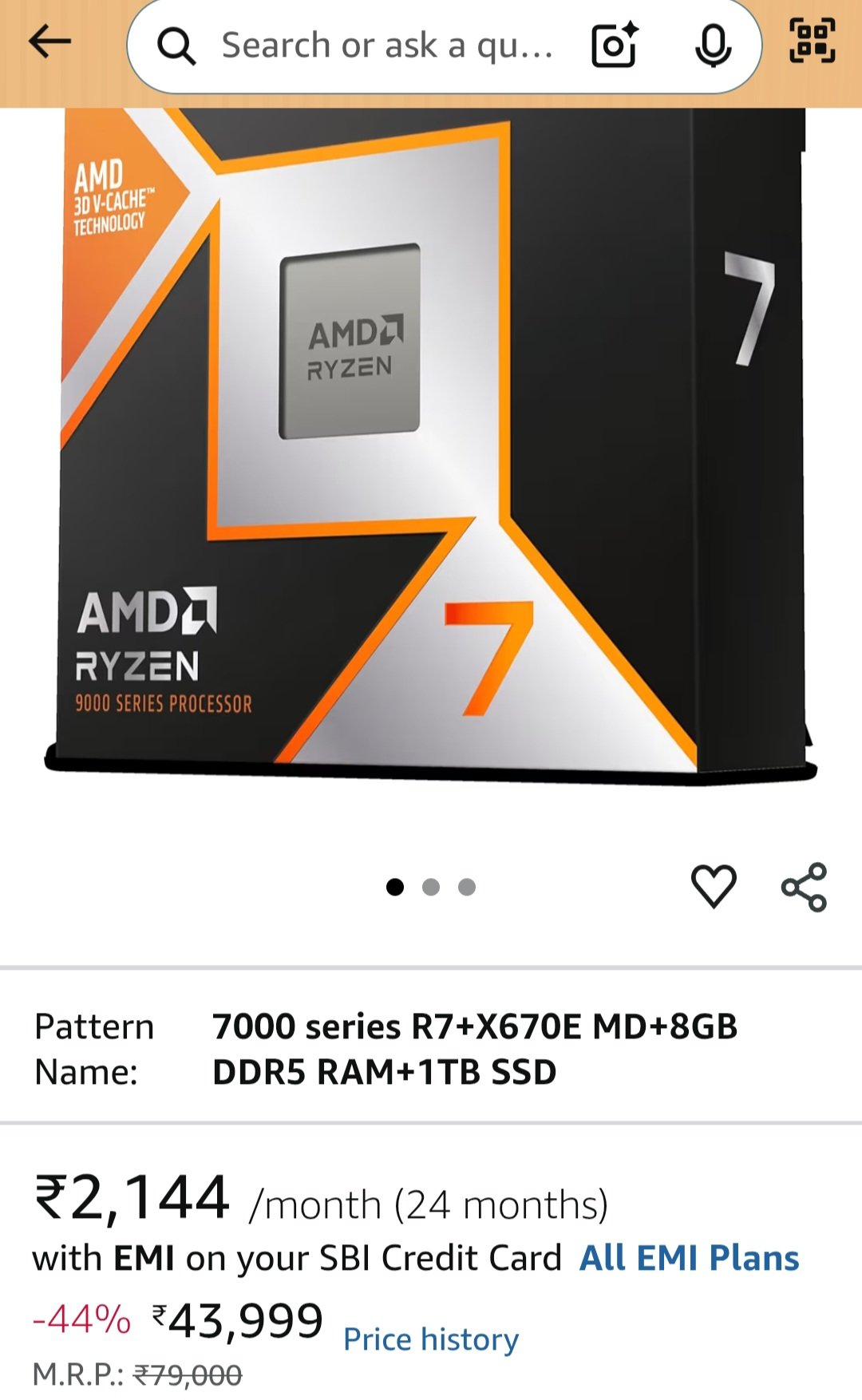Open the Price history link

431,1339
